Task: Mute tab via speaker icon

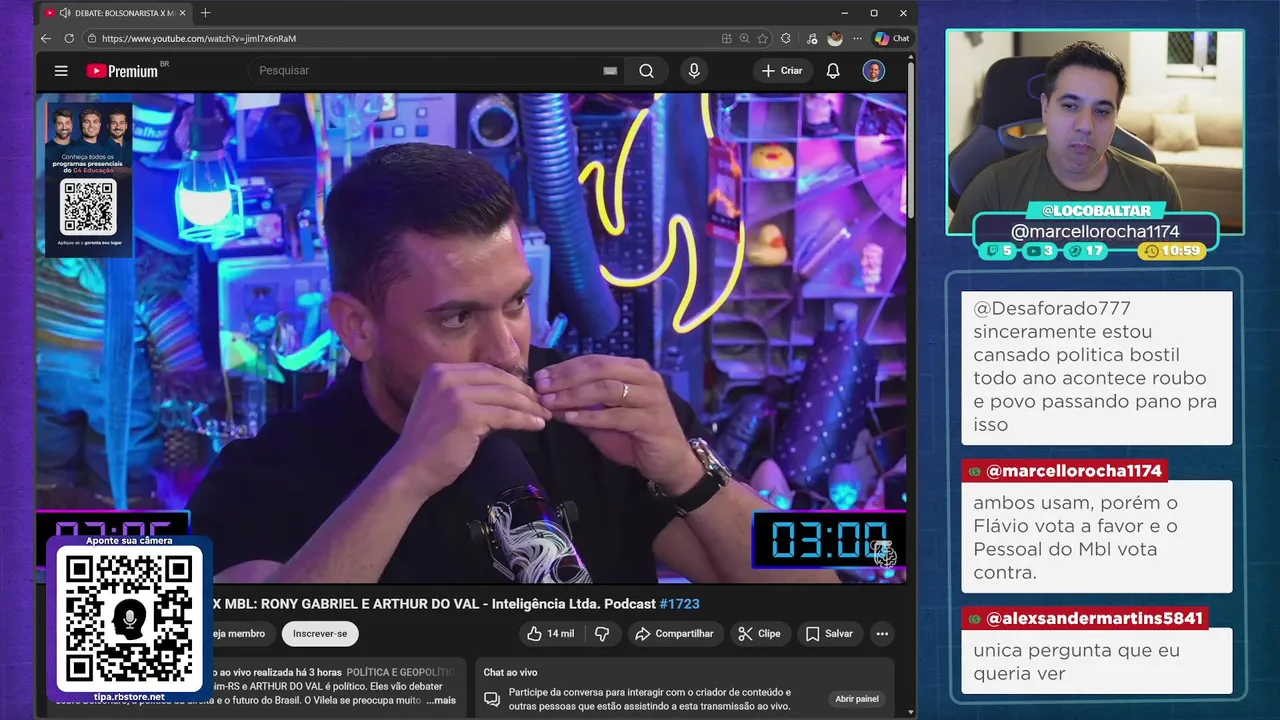Action: pos(65,13)
